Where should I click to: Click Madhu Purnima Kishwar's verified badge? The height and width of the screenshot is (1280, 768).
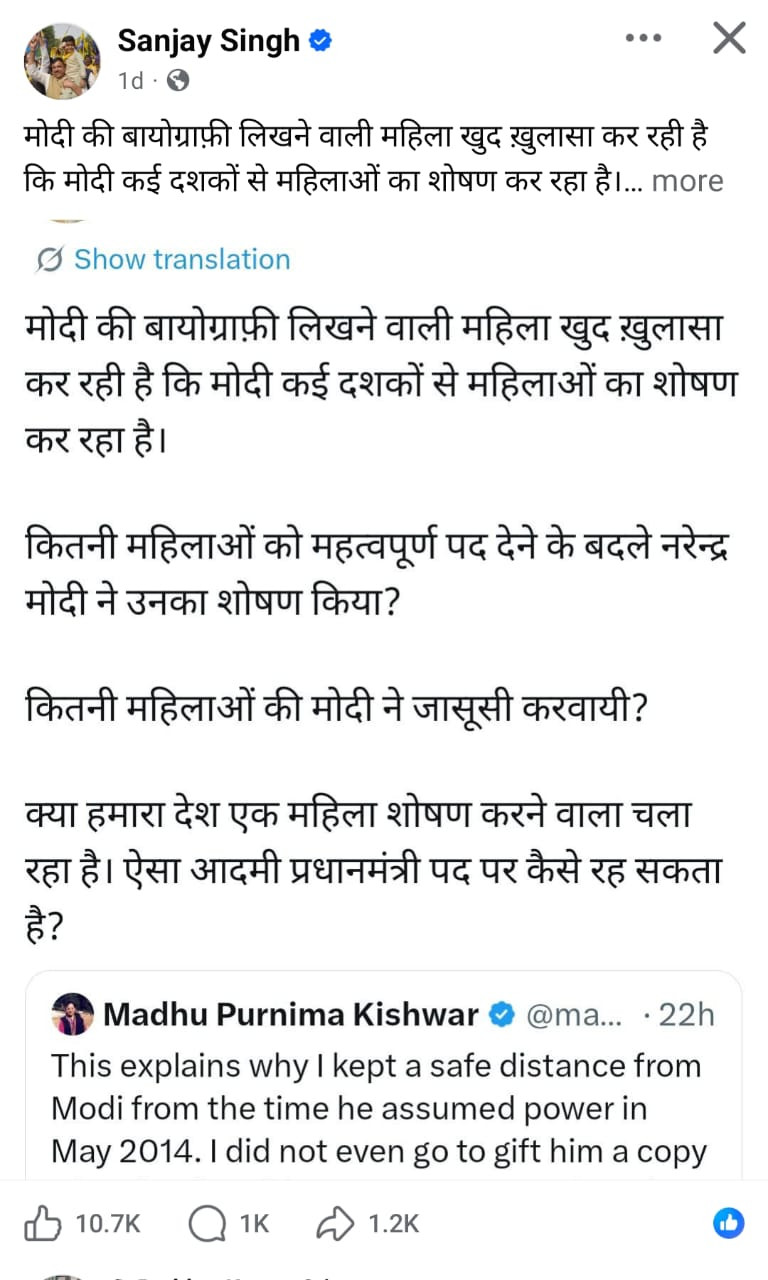pyautogui.click(x=501, y=1016)
